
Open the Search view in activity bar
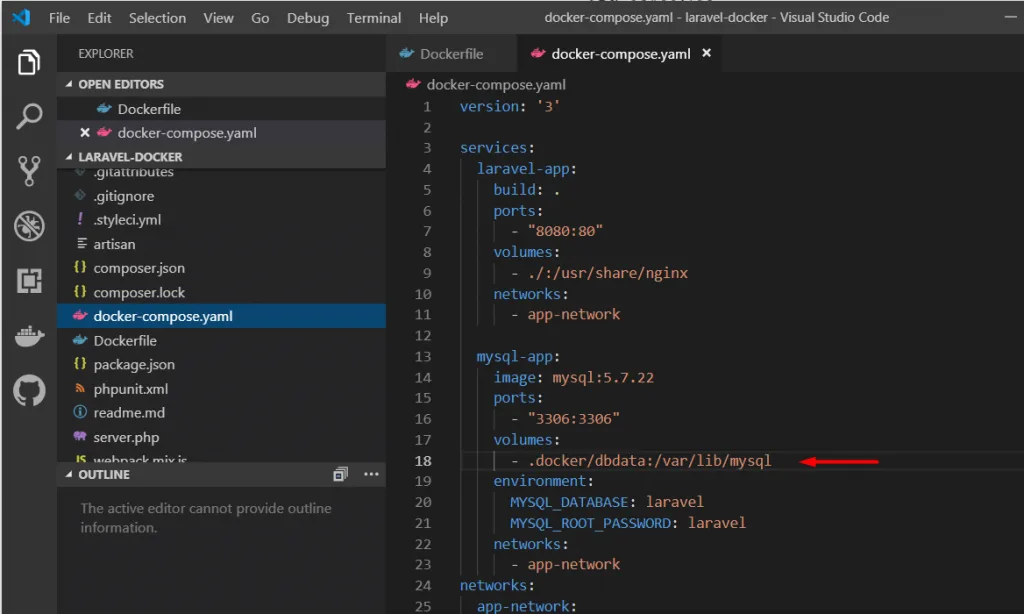(x=29, y=116)
